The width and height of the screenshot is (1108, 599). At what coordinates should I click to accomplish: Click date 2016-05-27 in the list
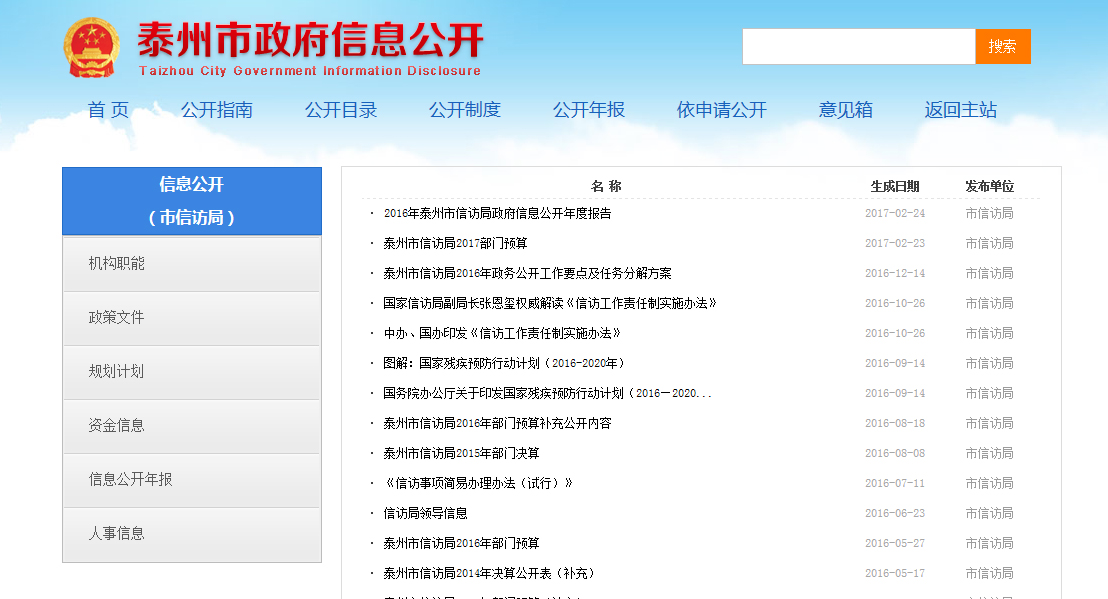coord(895,543)
